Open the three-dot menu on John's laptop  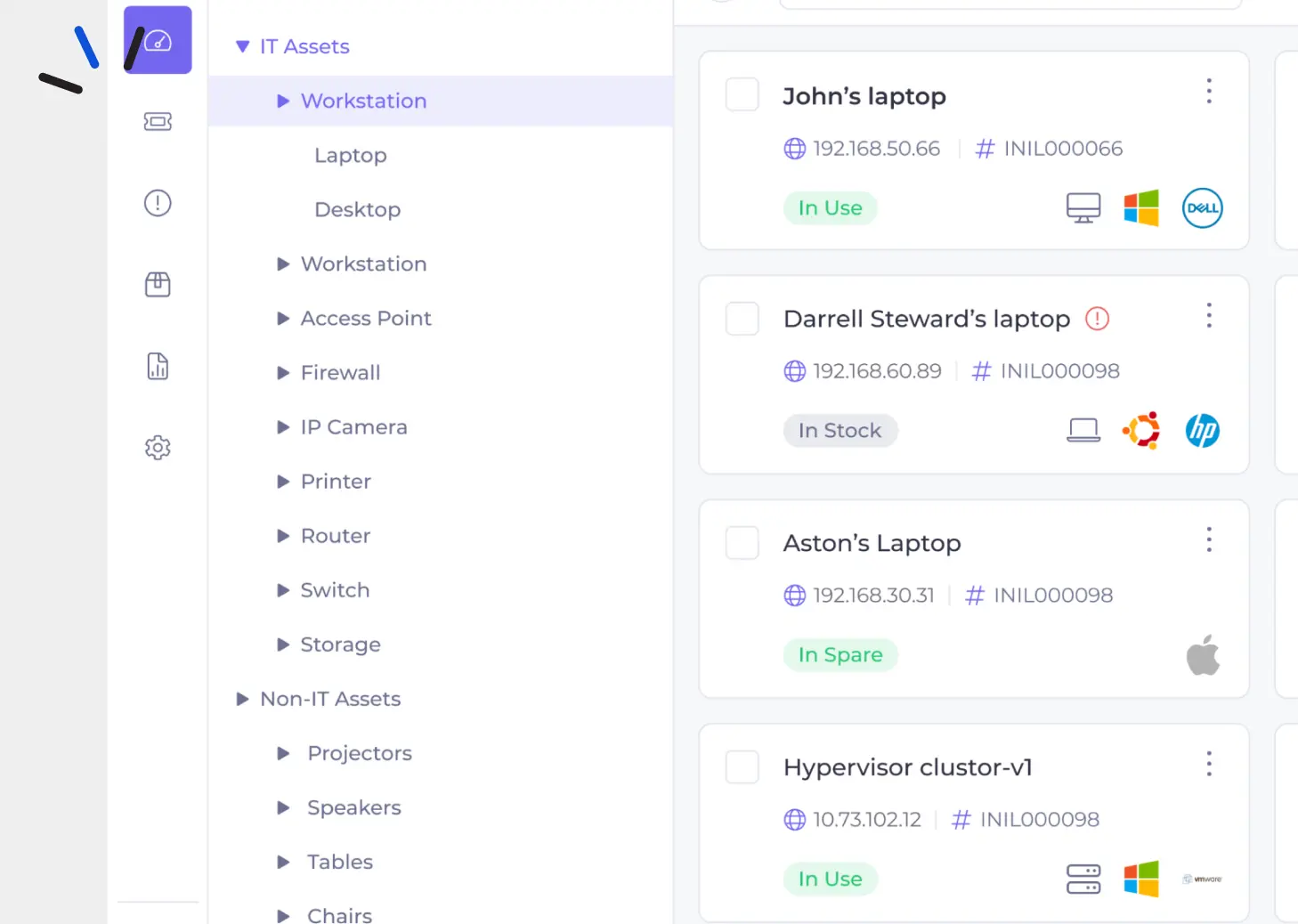[1209, 91]
